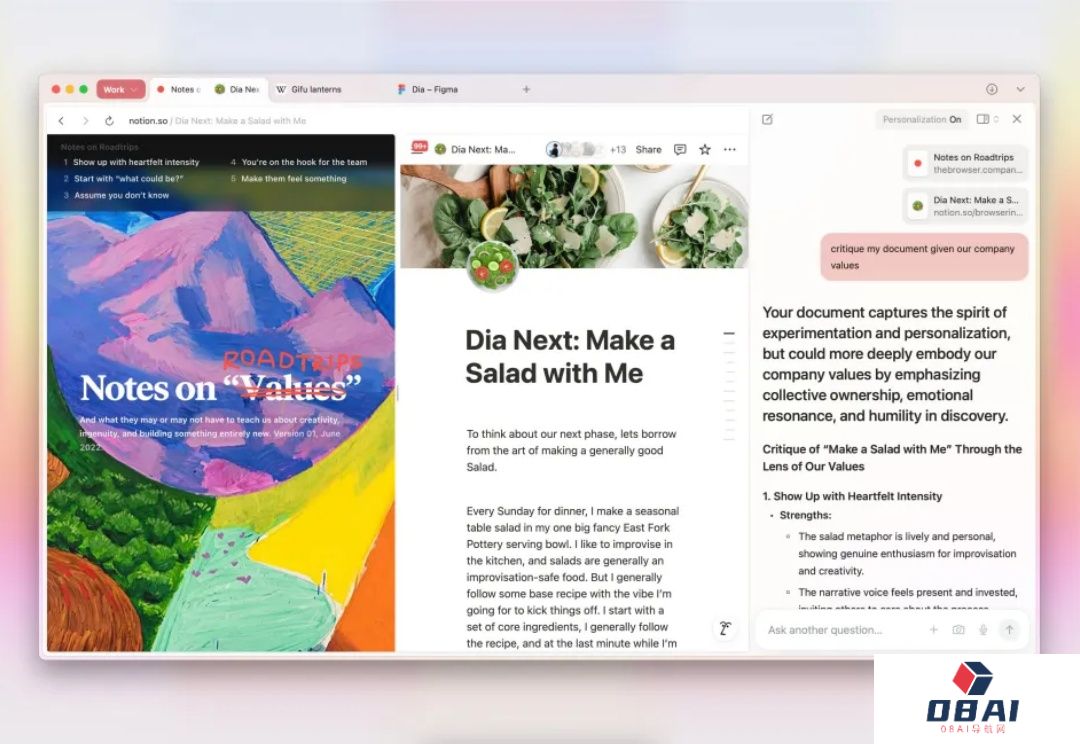Click the "Your document captures the spirit" summary
1080x744 pixels.
click(x=886, y=364)
